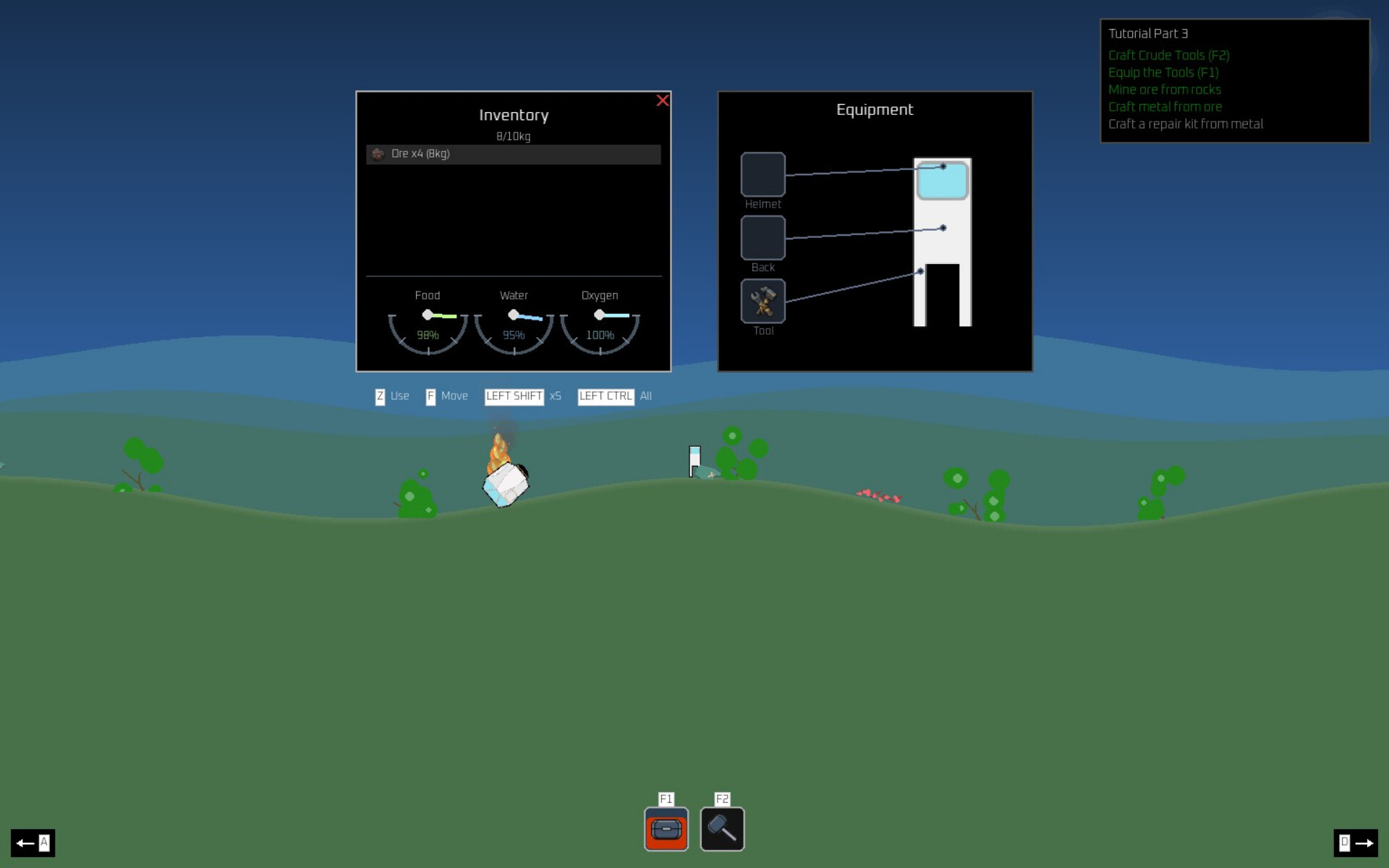The image size is (1389, 868).
Task: Click the 'Tutorial Part 3' heading
Action: [x=1148, y=33]
